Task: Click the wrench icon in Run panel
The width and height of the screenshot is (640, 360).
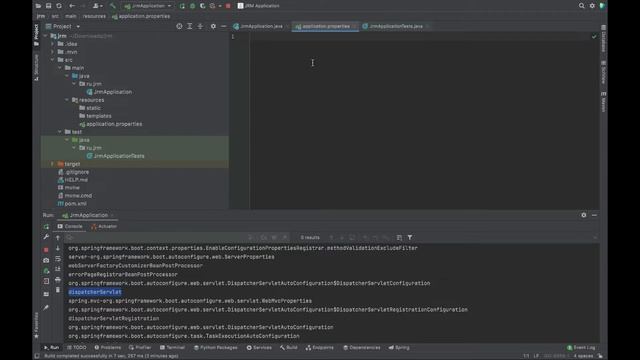Action: [x=46, y=237]
